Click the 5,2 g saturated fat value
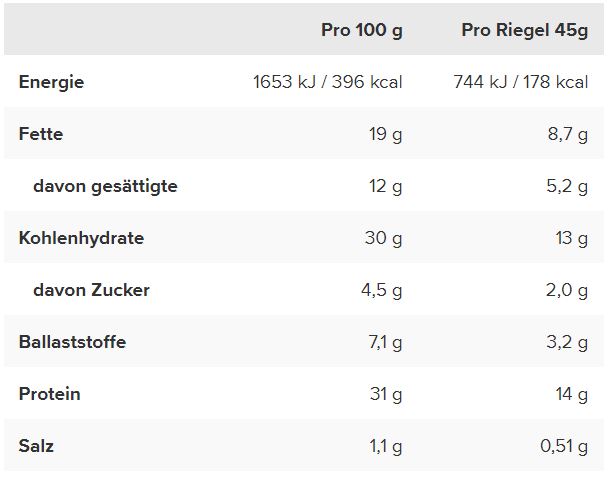The width and height of the screenshot is (612, 494). [567, 186]
